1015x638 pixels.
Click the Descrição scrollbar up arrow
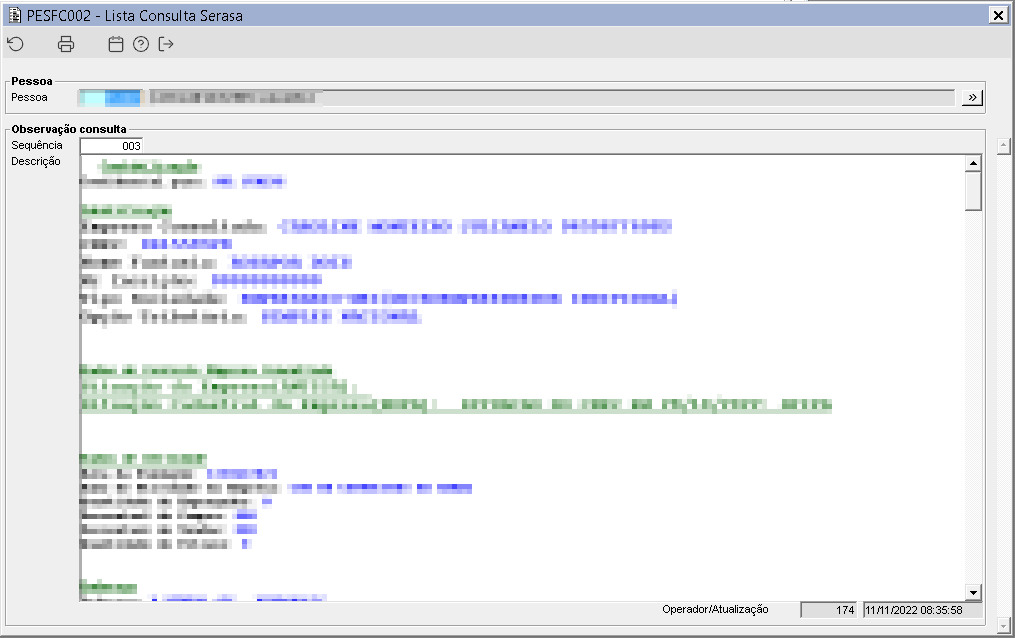point(973,163)
